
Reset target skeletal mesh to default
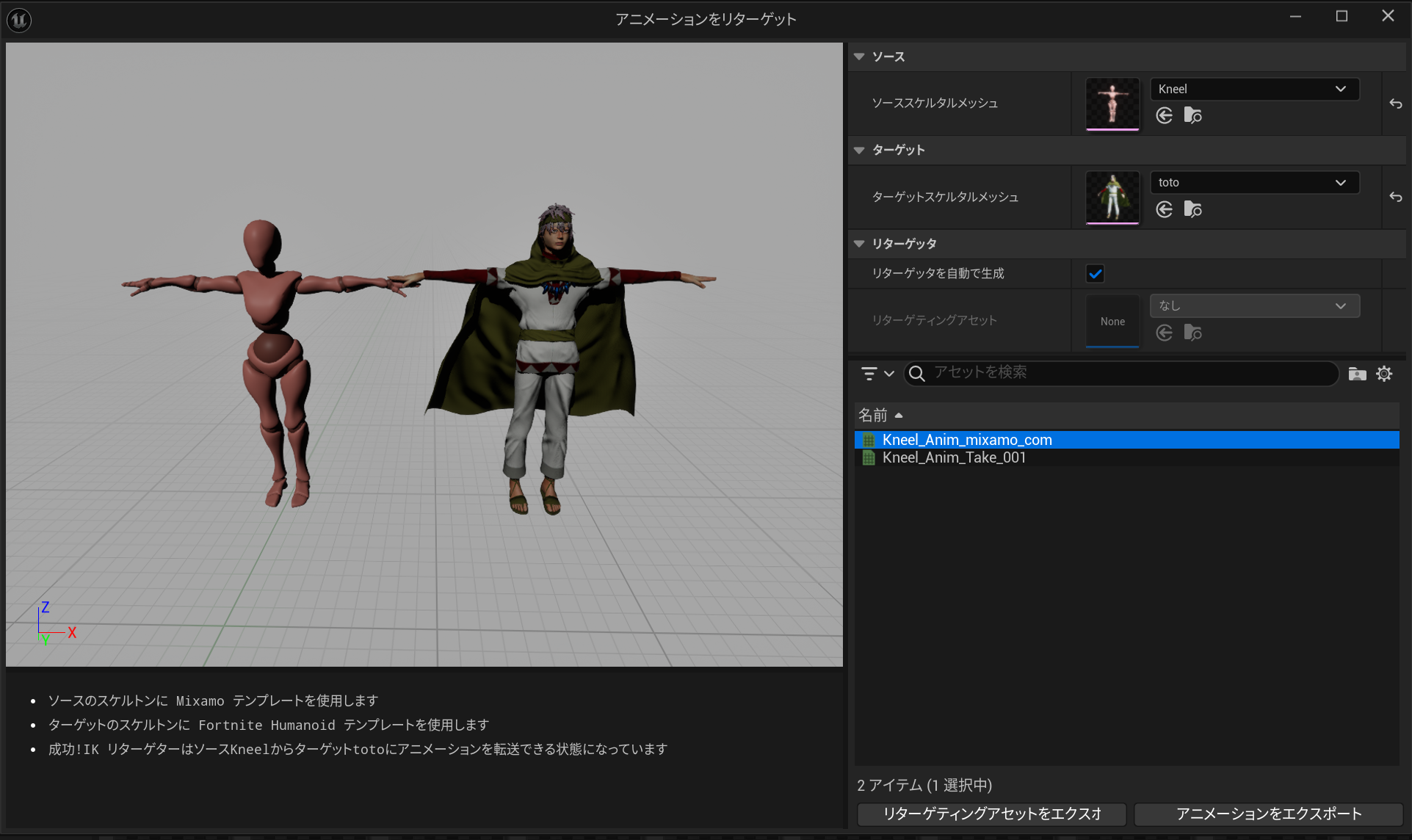(1395, 197)
